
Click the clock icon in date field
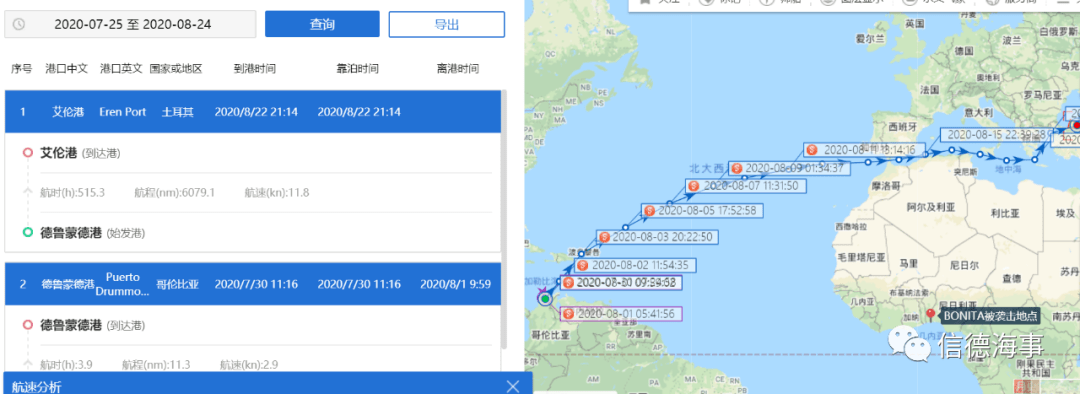[x=19, y=24]
